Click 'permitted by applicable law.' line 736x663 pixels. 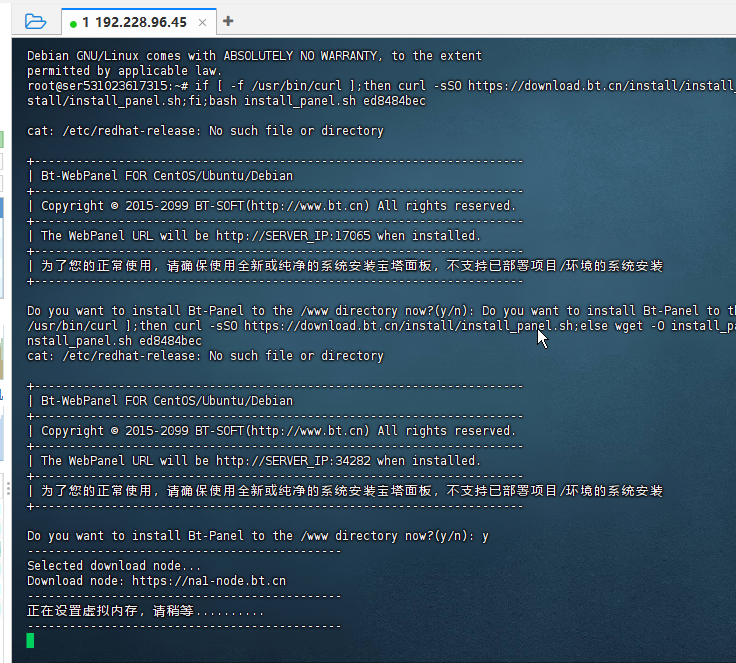tap(124, 71)
